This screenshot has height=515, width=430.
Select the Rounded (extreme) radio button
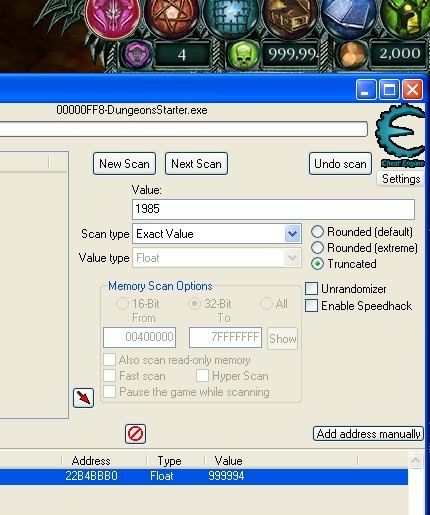click(x=317, y=248)
